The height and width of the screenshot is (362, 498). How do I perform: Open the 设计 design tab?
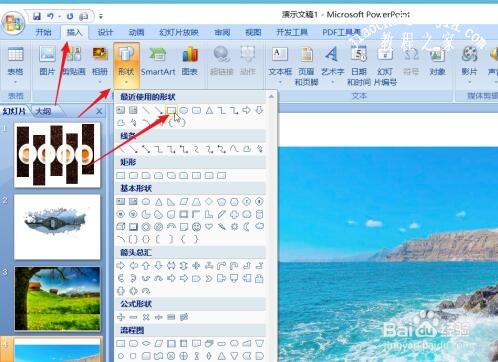105,32
